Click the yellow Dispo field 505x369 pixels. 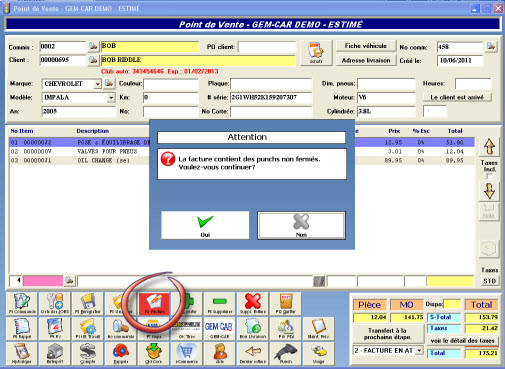point(452,304)
